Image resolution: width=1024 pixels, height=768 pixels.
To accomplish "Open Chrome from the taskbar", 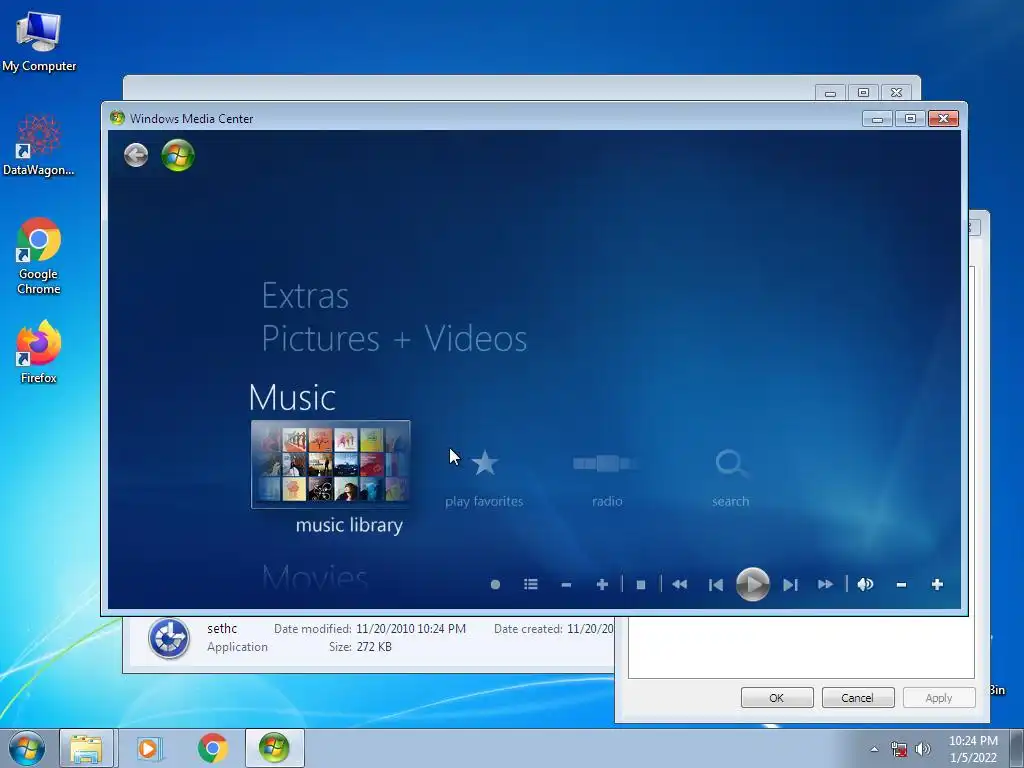I will [212, 748].
